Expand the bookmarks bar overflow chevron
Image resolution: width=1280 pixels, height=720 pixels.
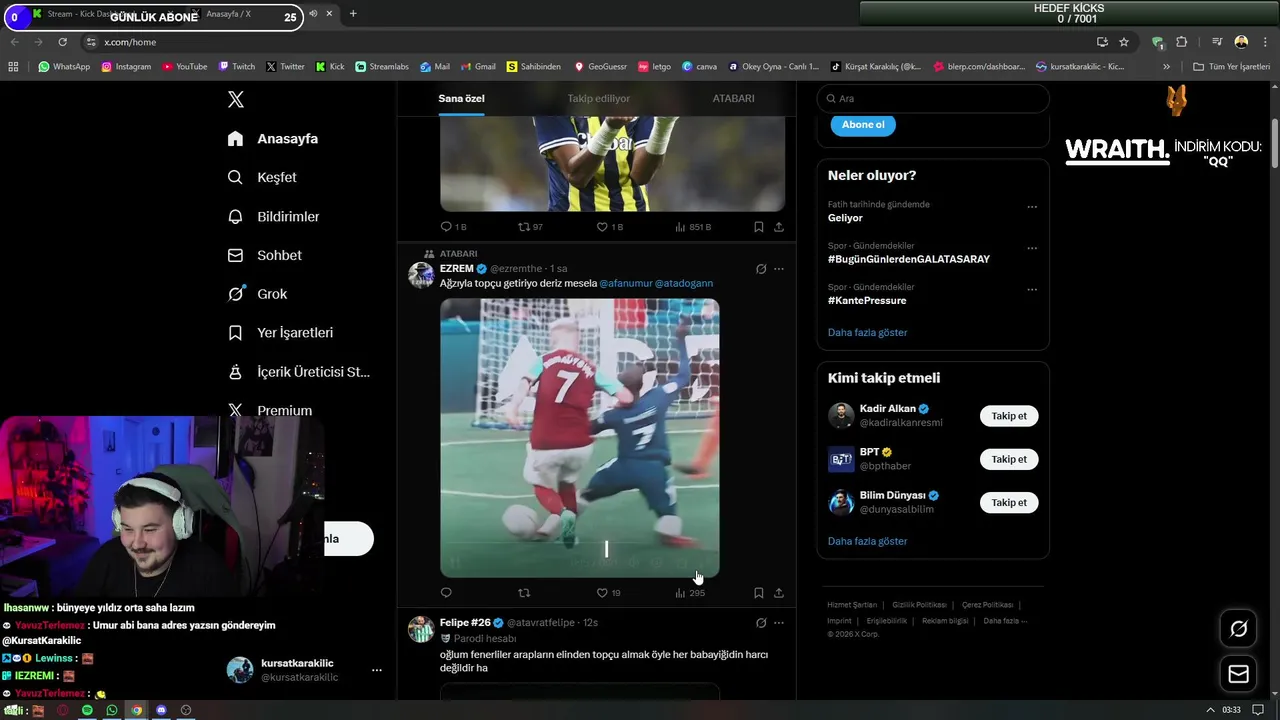coord(1166,67)
